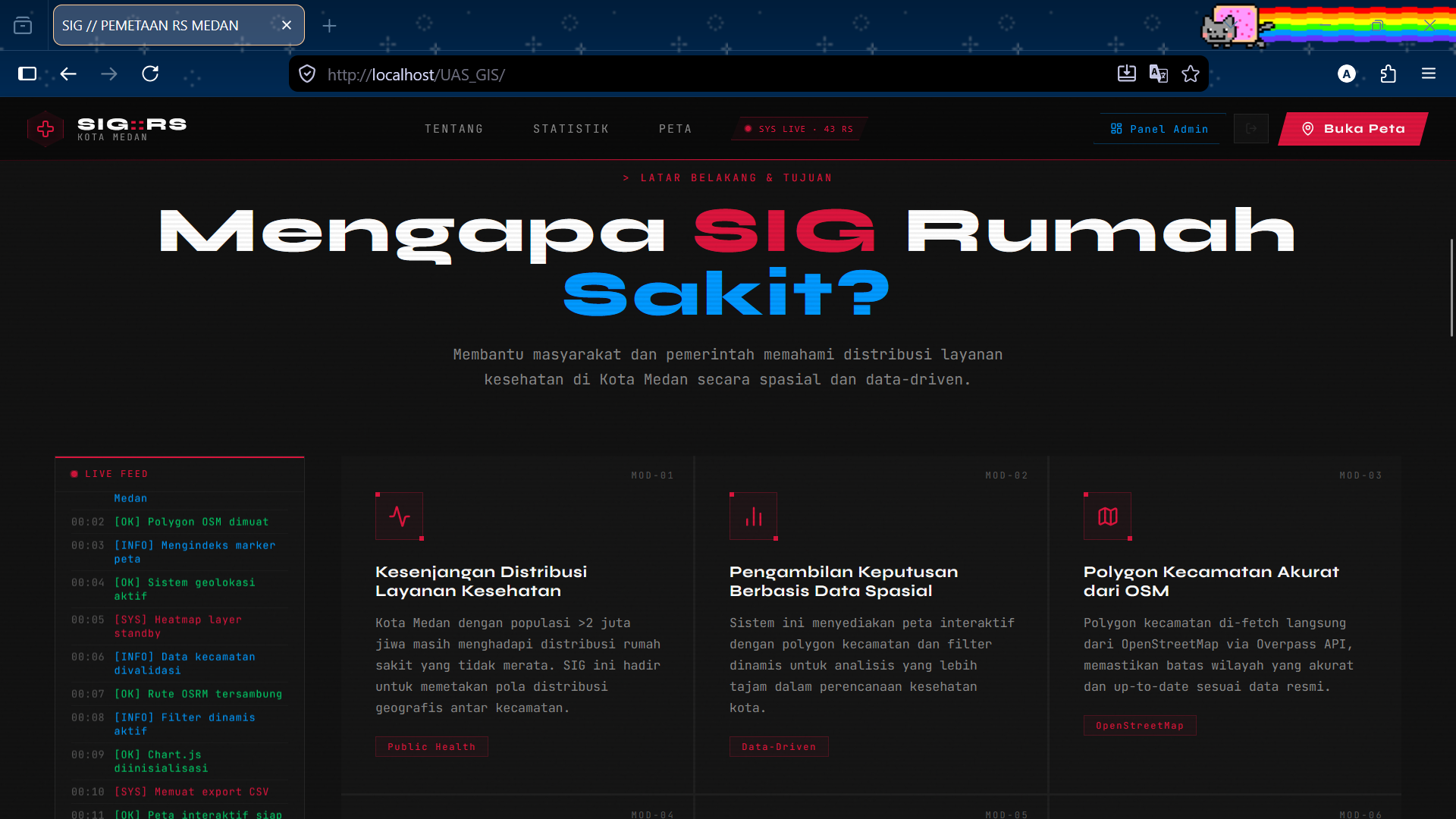Image resolution: width=1456 pixels, height=819 pixels.
Task: Click the [OK] Rute OSRM tersambung log entry
Action: pyautogui.click(x=179, y=694)
